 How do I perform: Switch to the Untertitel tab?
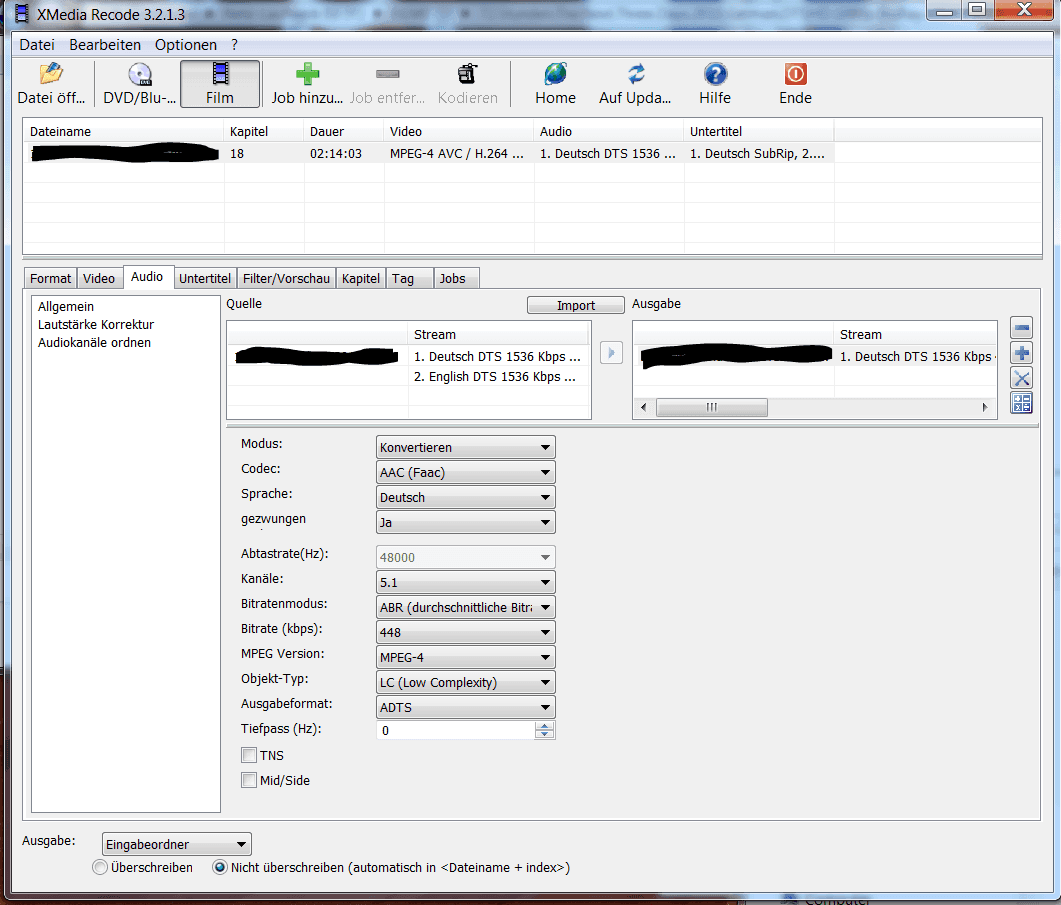(205, 278)
